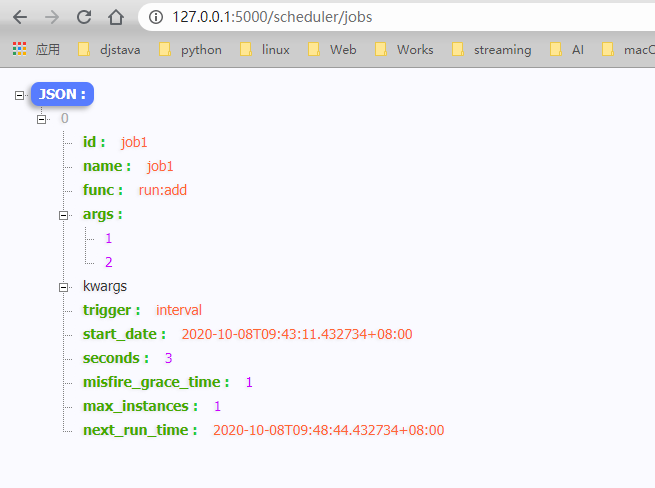Collapse the args node

point(63,215)
